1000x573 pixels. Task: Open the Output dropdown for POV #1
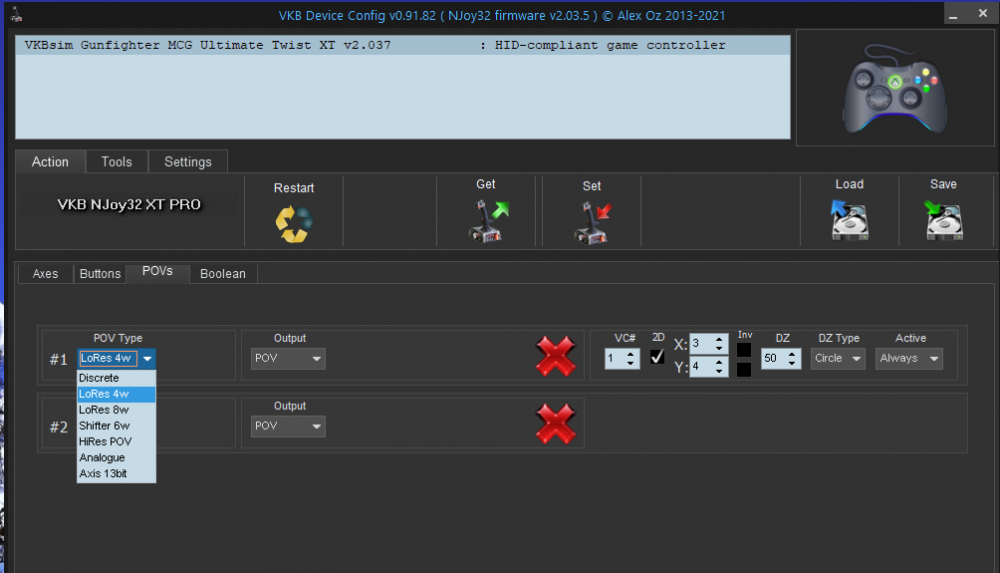288,359
